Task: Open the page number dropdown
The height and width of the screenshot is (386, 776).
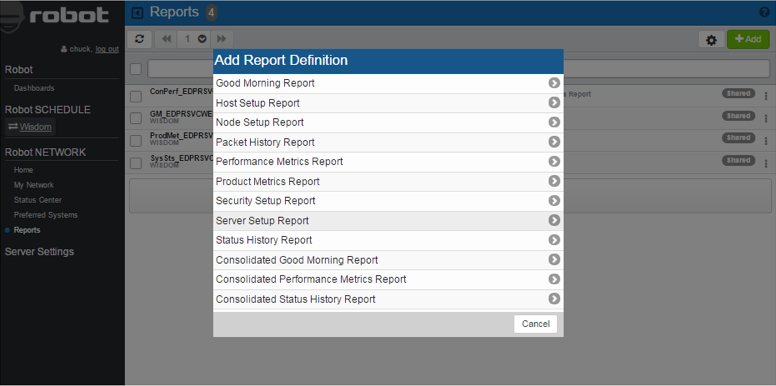Action: click(194, 39)
